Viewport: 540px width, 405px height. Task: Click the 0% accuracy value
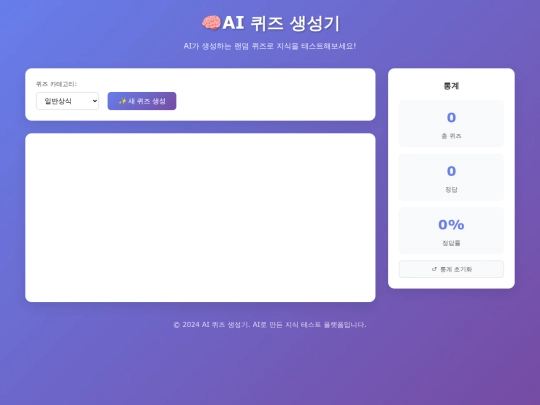[451, 225]
